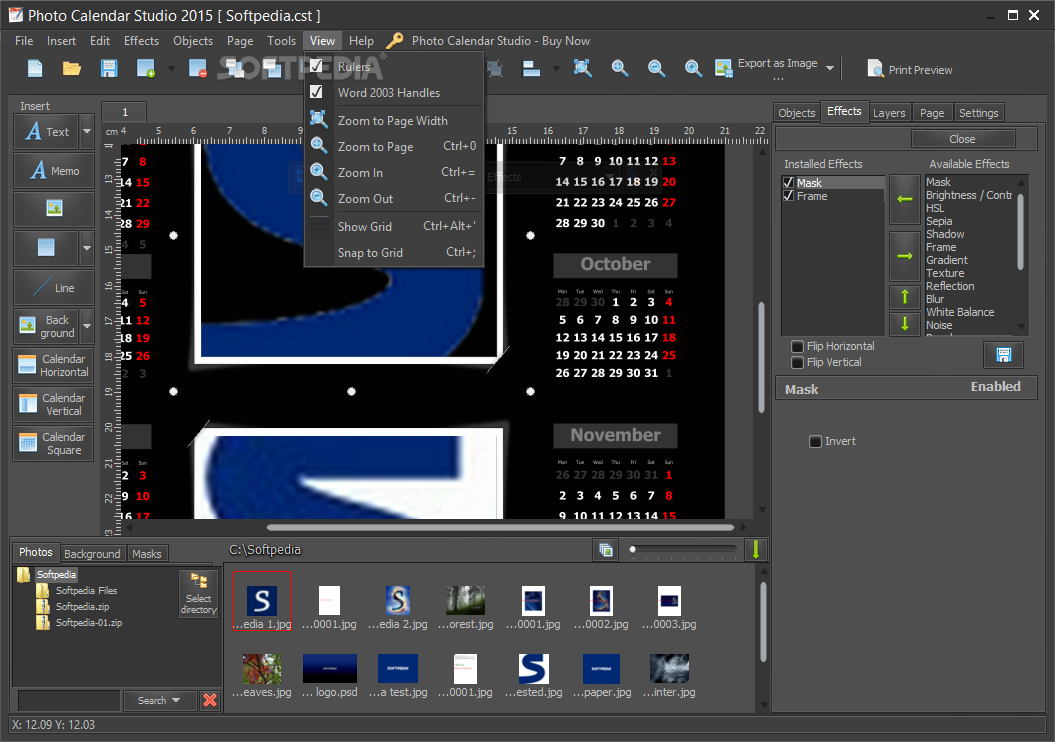The height and width of the screenshot is (742, 1055).
Task: Insert a Calendar Square
Action: coord(54,443)
